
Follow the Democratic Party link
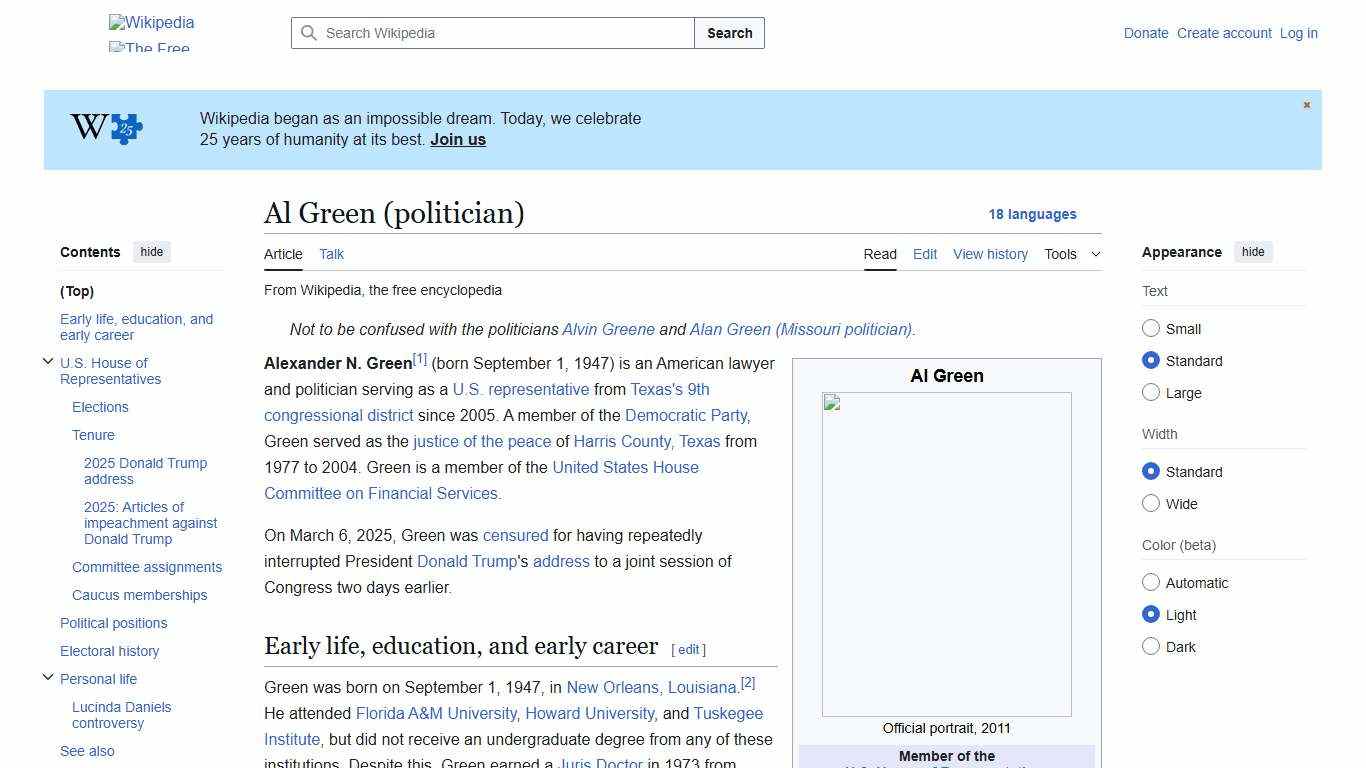click(686, 415)
